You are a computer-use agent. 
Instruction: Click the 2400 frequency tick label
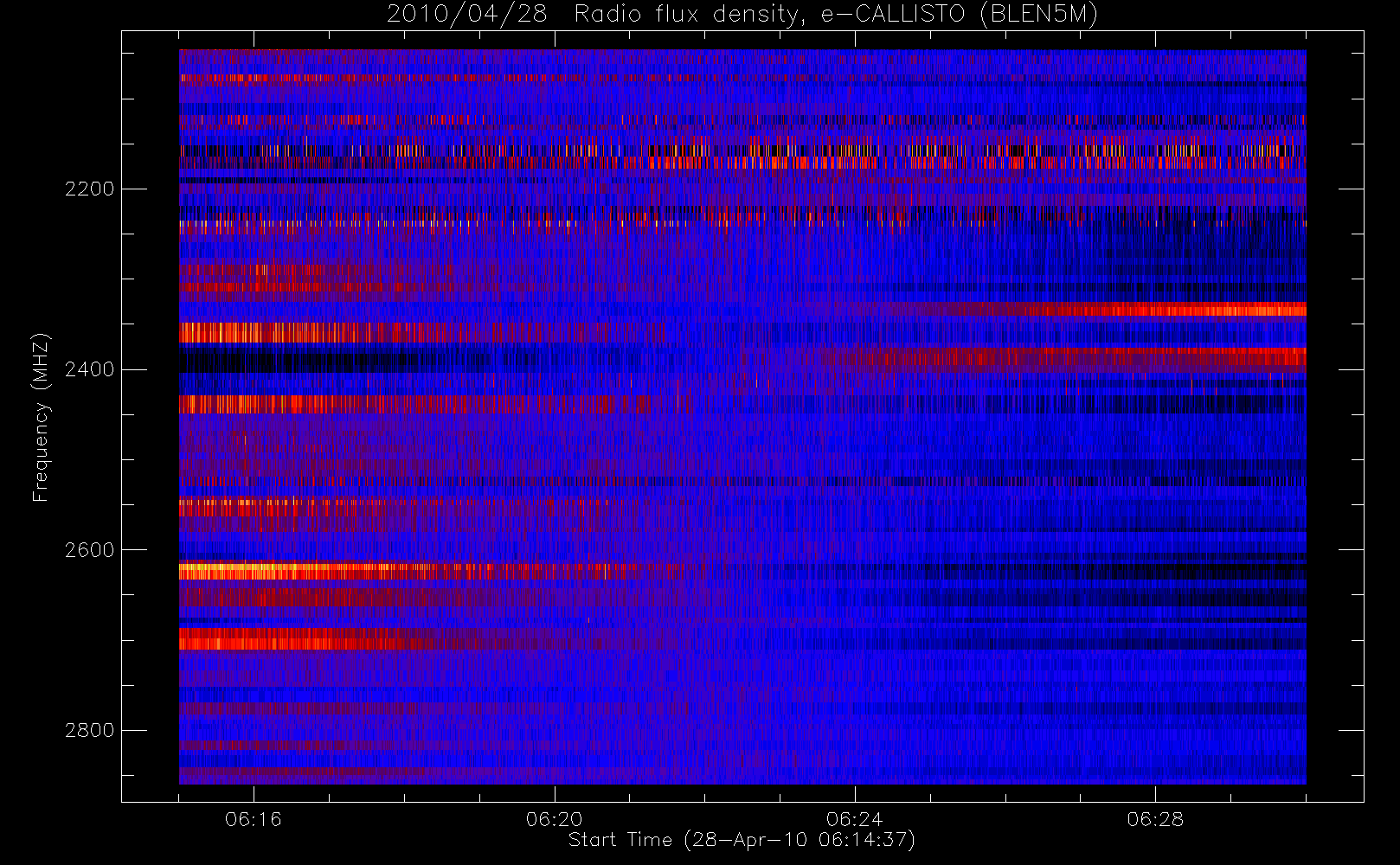click(89, 370)
